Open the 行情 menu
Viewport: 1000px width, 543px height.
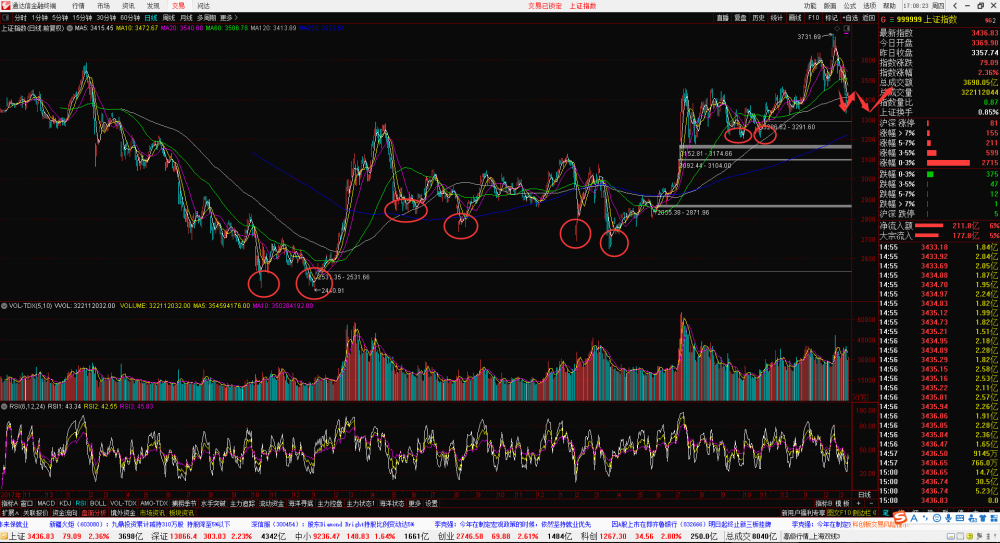[x=78, y=6]
